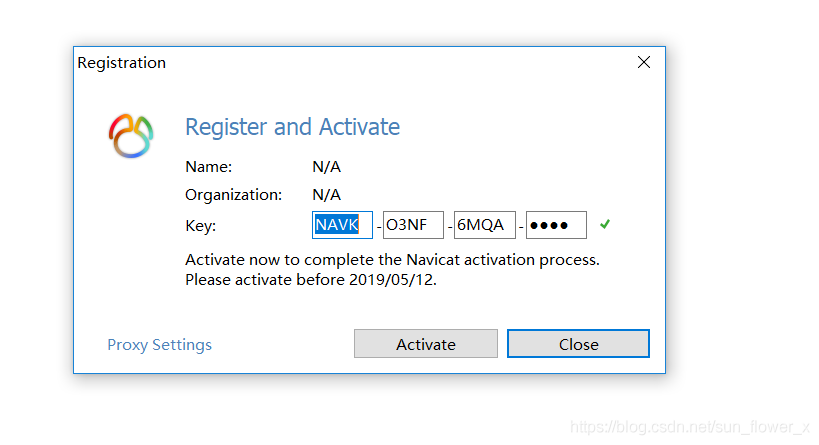The image size is (819, 445).
Task: Click the masked fourth key field
Action: (556, 225)
